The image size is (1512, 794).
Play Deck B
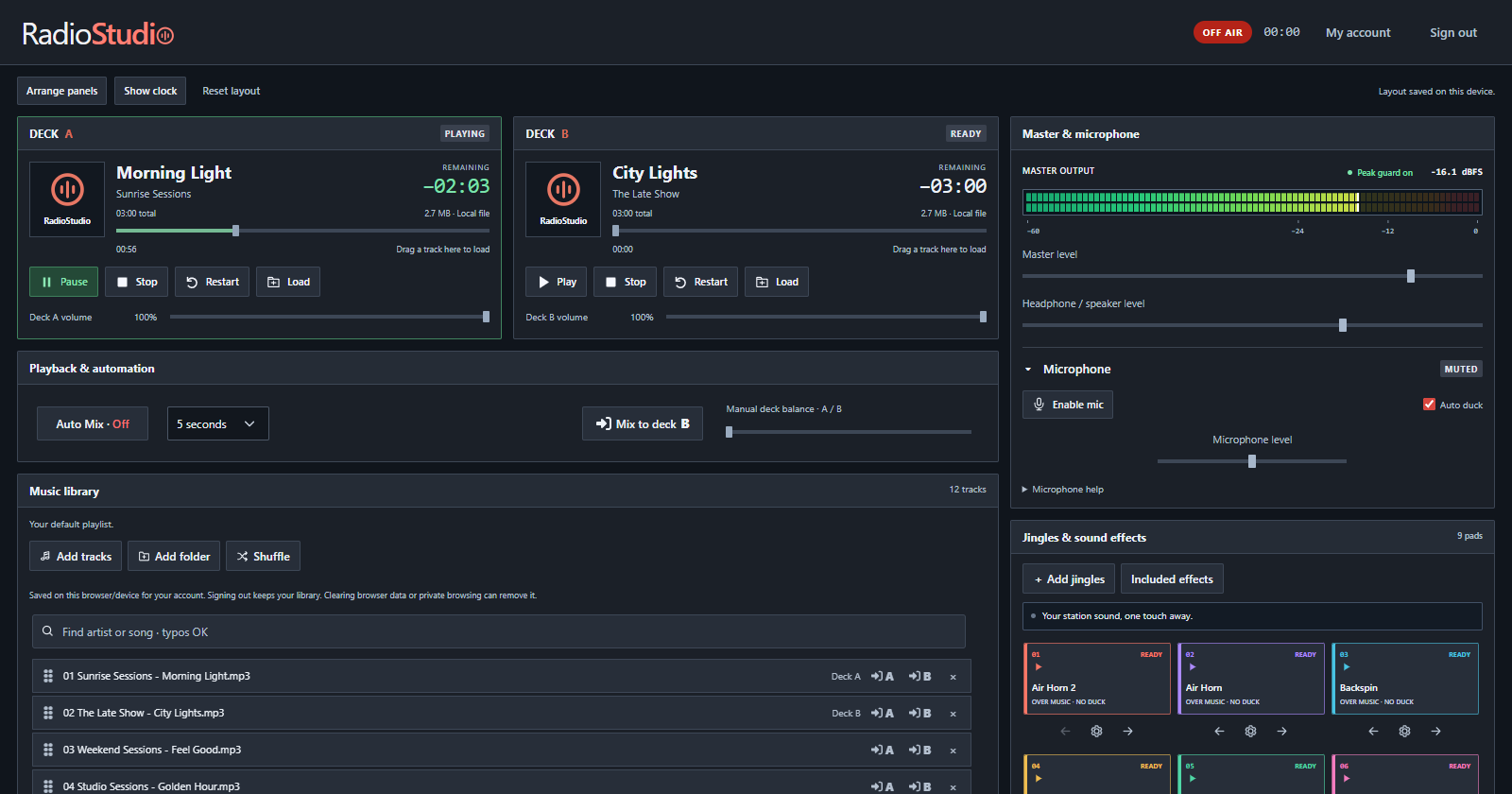pyautogui.click(x=557, y=282)
